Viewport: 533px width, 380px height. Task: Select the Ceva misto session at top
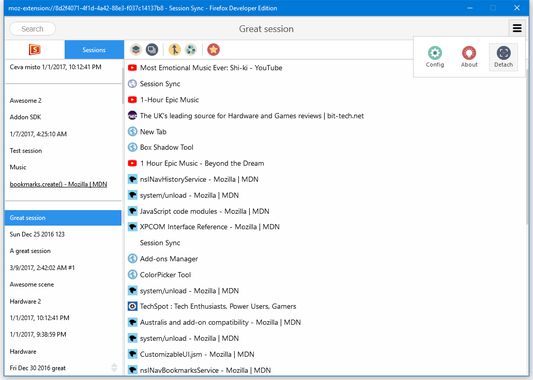click(55, 67)
